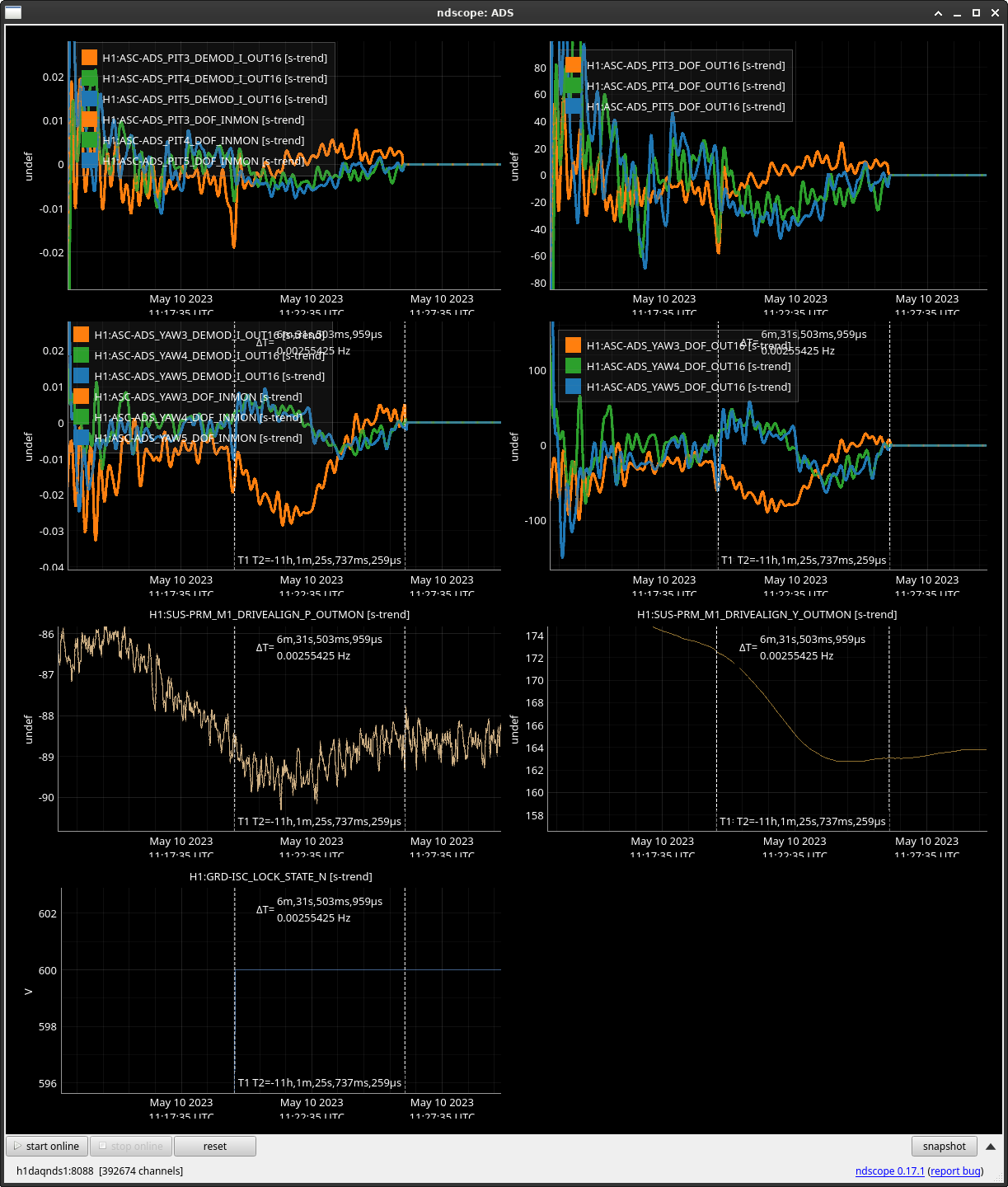1008x1187 pixels.
Task: Click orange swatch for PIT3_DEMOD_I_OUT16
Action: 90,58
